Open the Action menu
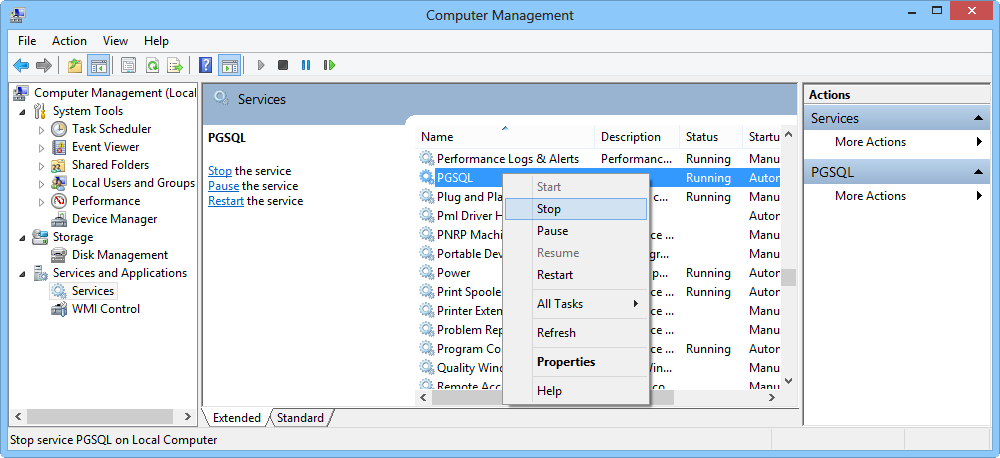Screen dimensions: 1000x458 (x=69, y=41)
